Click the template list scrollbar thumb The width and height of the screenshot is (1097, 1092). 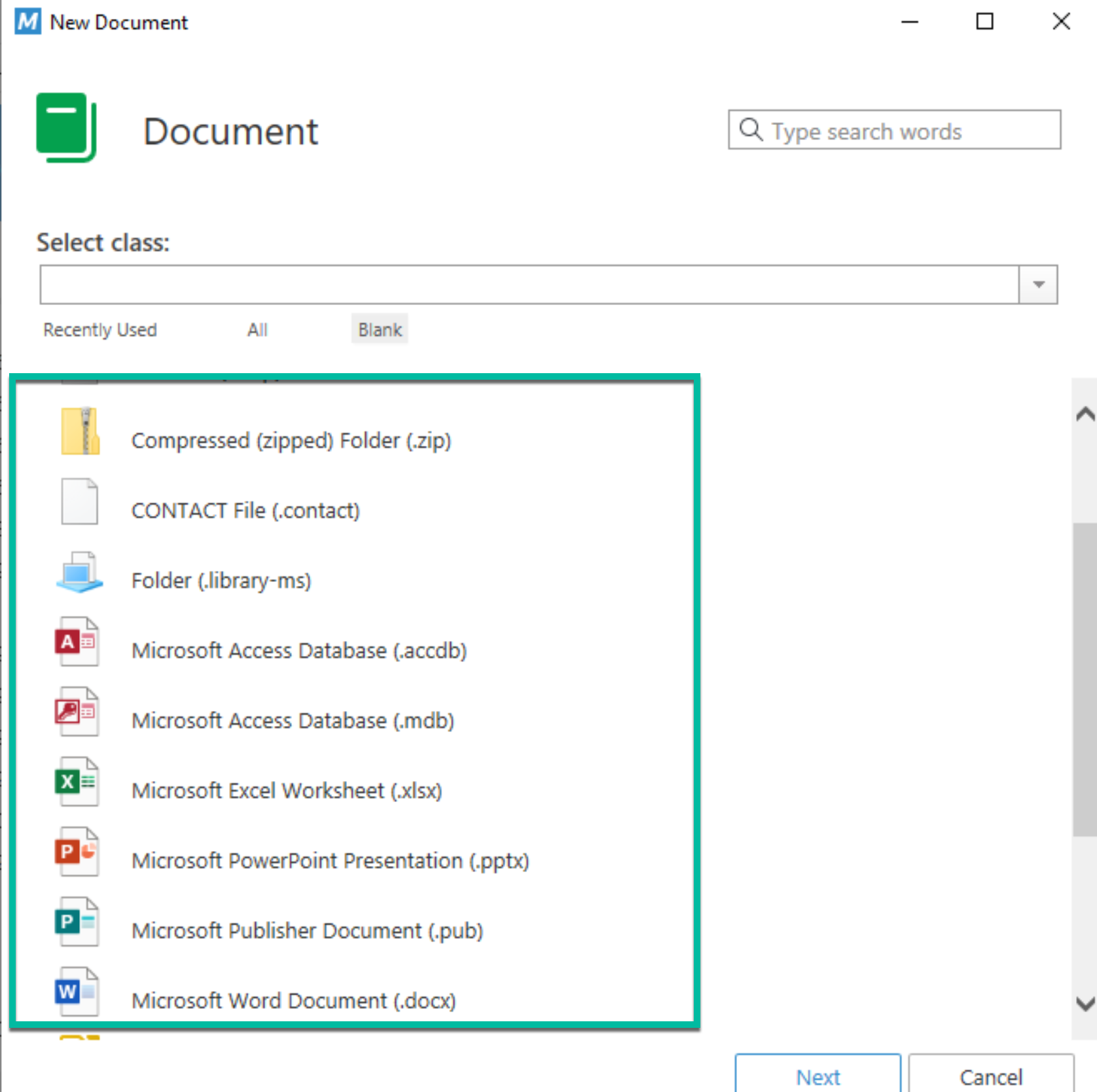point(1085,680)
